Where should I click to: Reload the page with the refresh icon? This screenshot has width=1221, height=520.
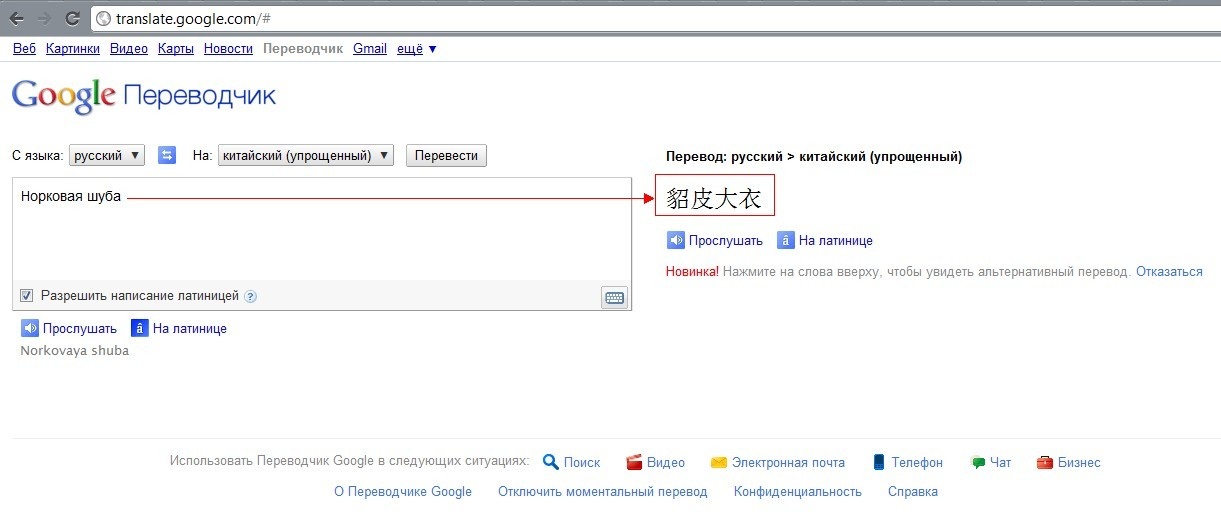tap(72, 19)
